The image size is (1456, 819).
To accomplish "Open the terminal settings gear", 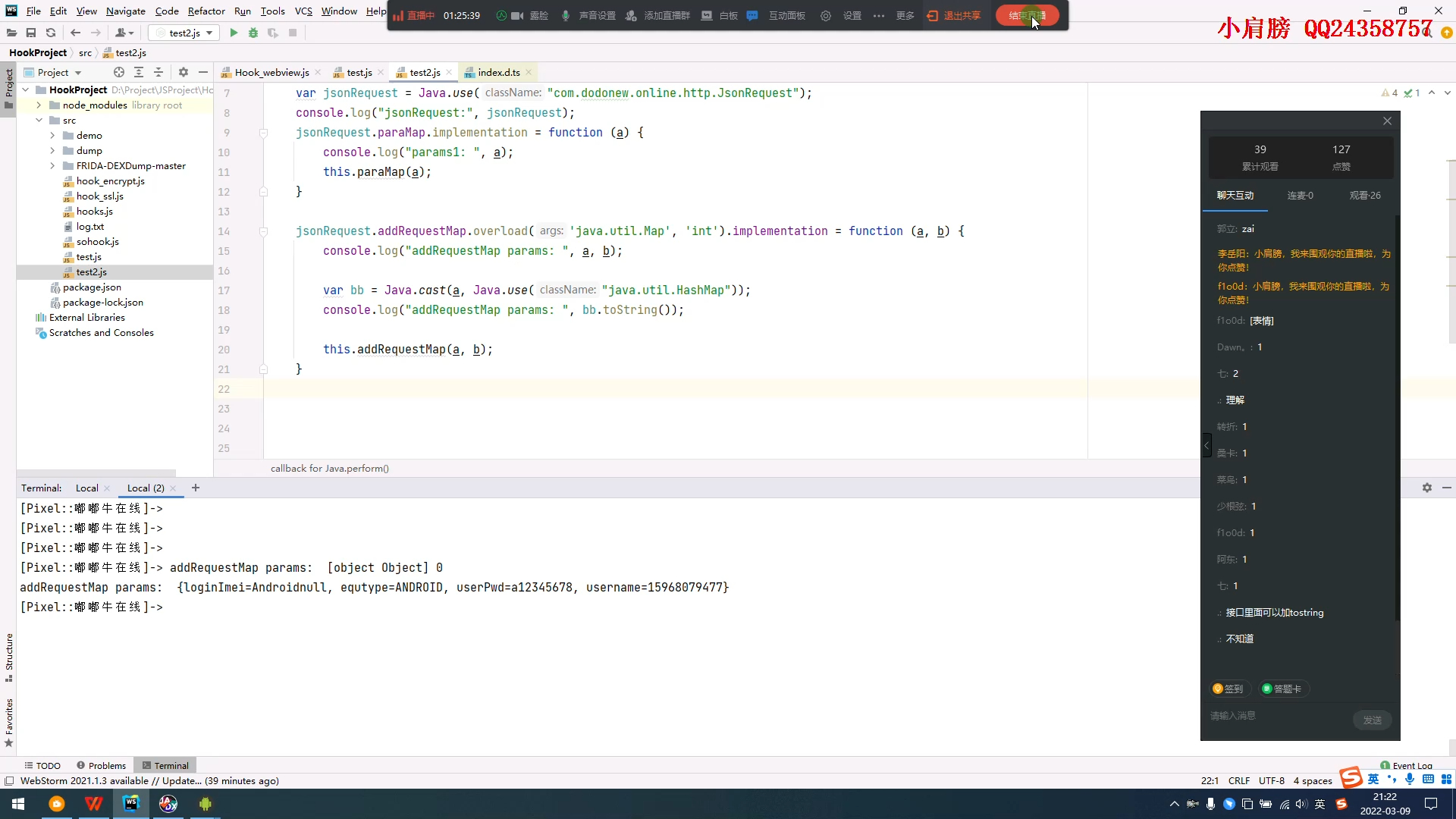I will coord(1426,488).
